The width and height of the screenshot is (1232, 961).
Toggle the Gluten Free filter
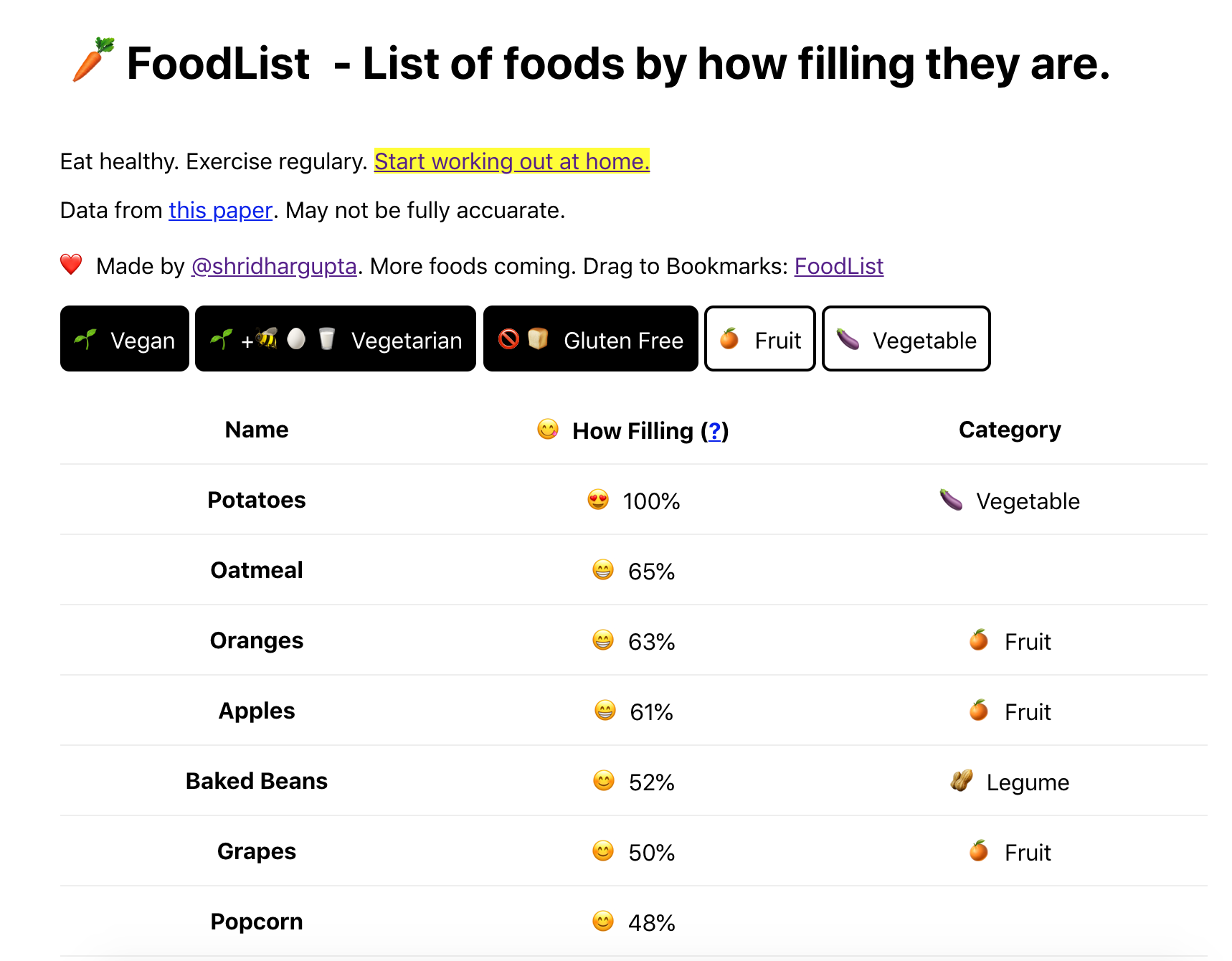pyautogui.click(x=590, y=339)
